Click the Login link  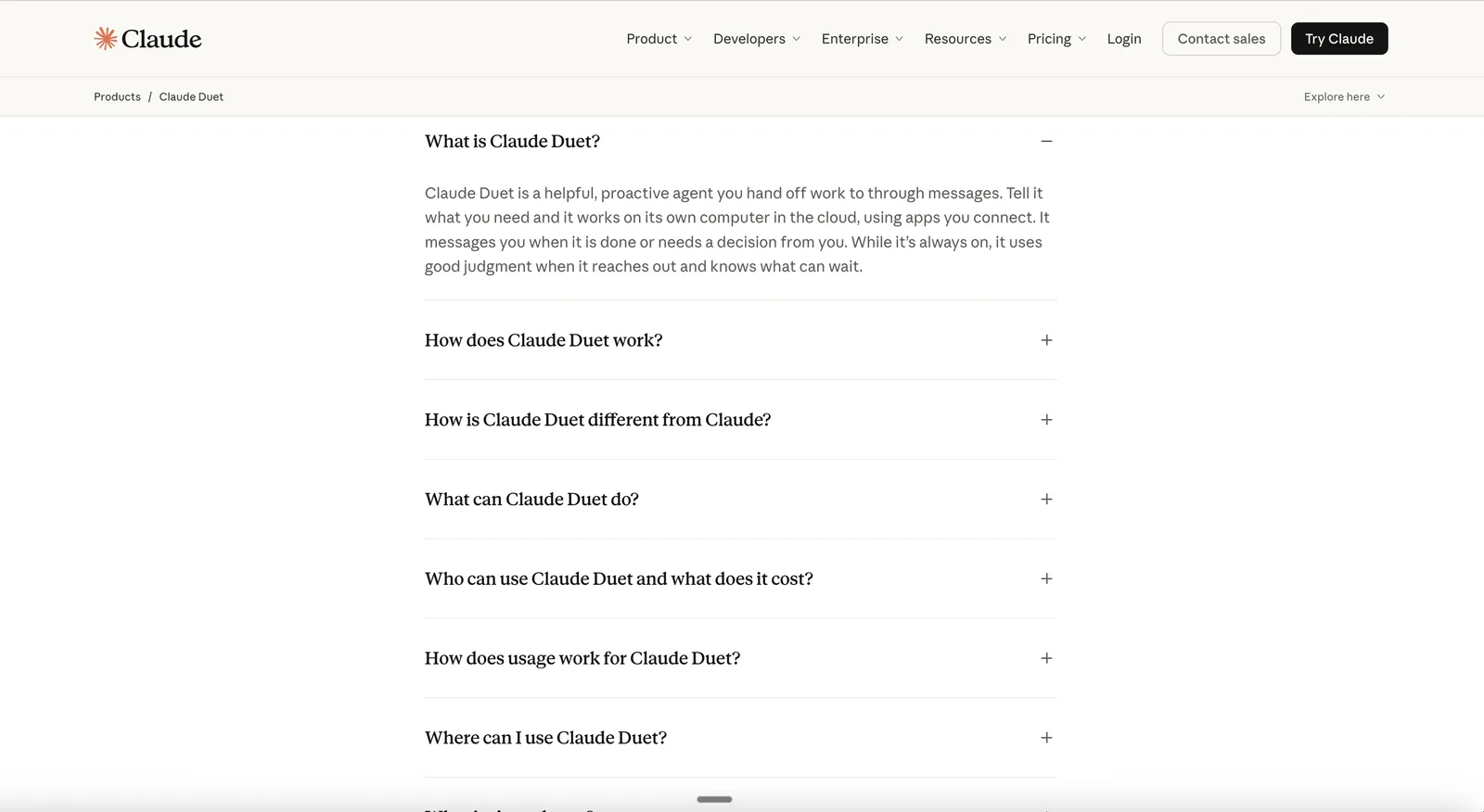pos(1123,39)
